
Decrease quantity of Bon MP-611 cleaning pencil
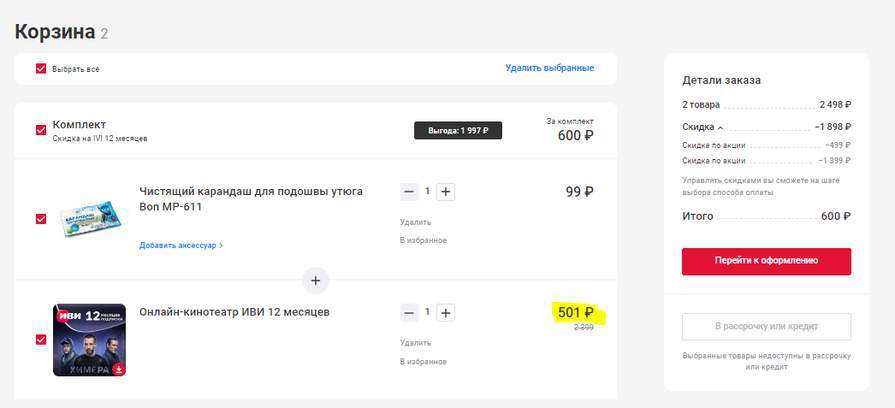(410, 192)
